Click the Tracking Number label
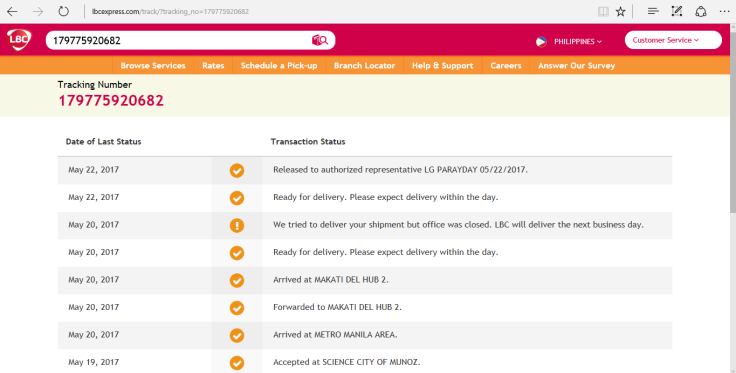This screenshot has height=373, width=736. click(x=94, y=84)
